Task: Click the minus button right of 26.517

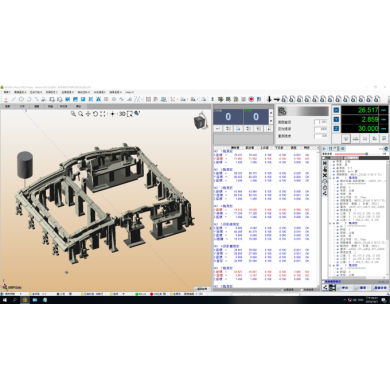Action: pyautogui.click(x=384, y=110)
